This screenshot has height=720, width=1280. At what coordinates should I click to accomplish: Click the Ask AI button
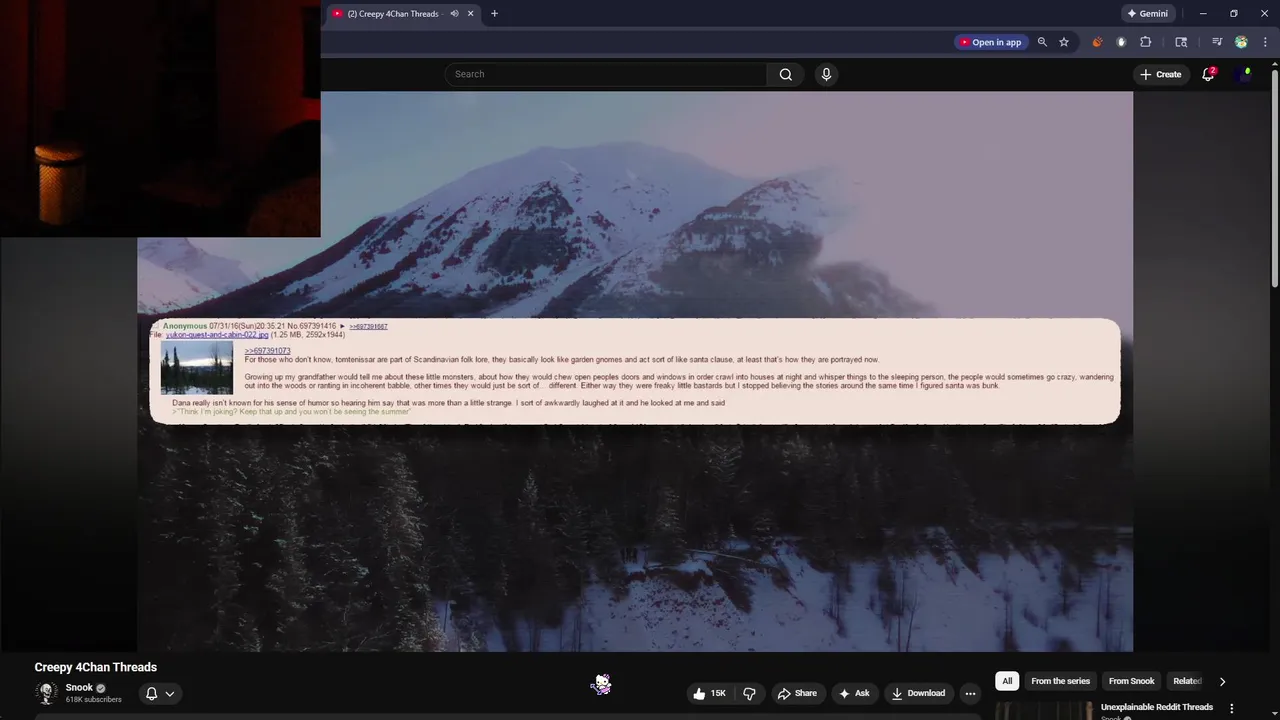coord(854,693)
